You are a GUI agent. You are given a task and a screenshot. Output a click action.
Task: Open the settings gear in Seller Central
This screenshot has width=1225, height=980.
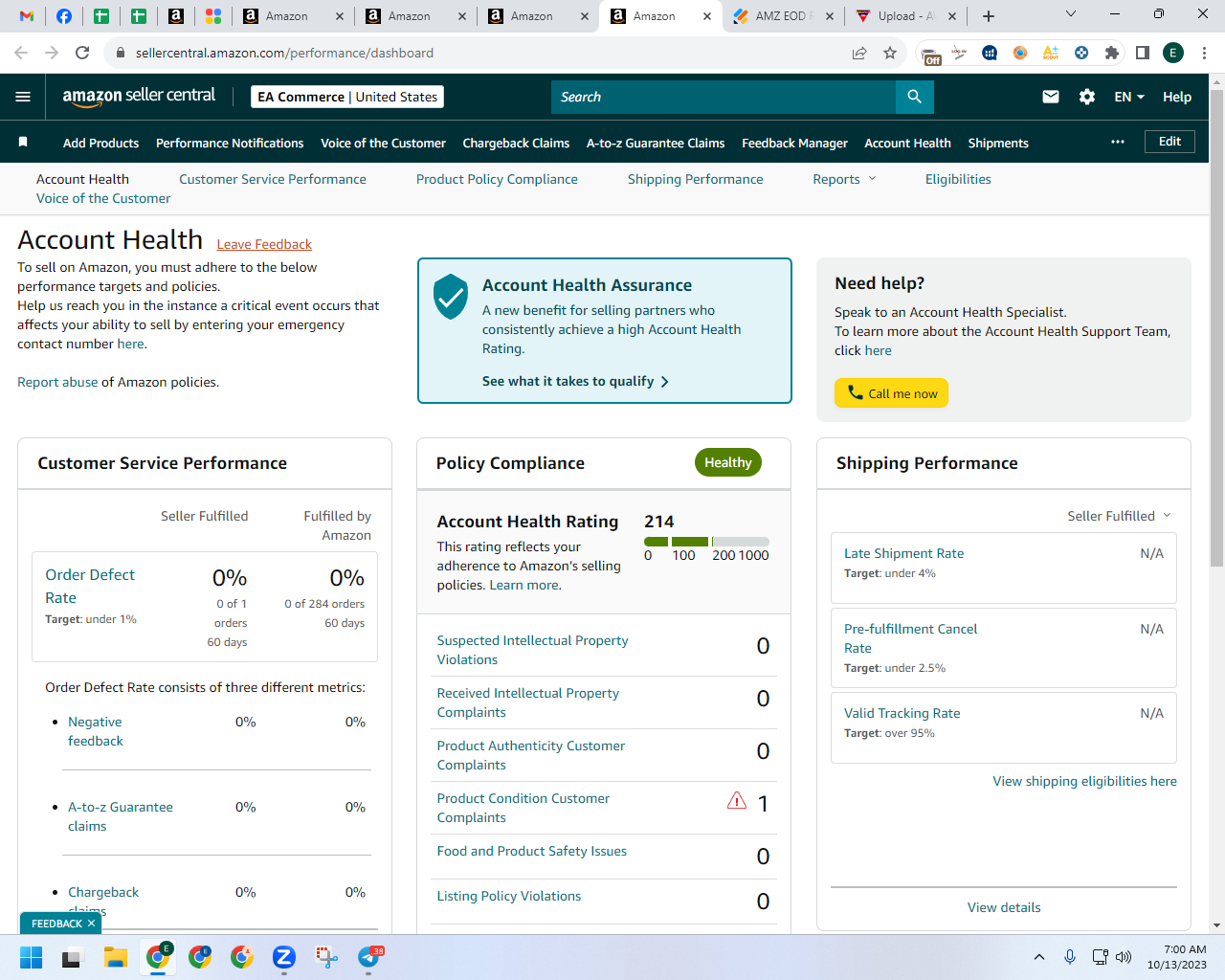click(1087, 97)
